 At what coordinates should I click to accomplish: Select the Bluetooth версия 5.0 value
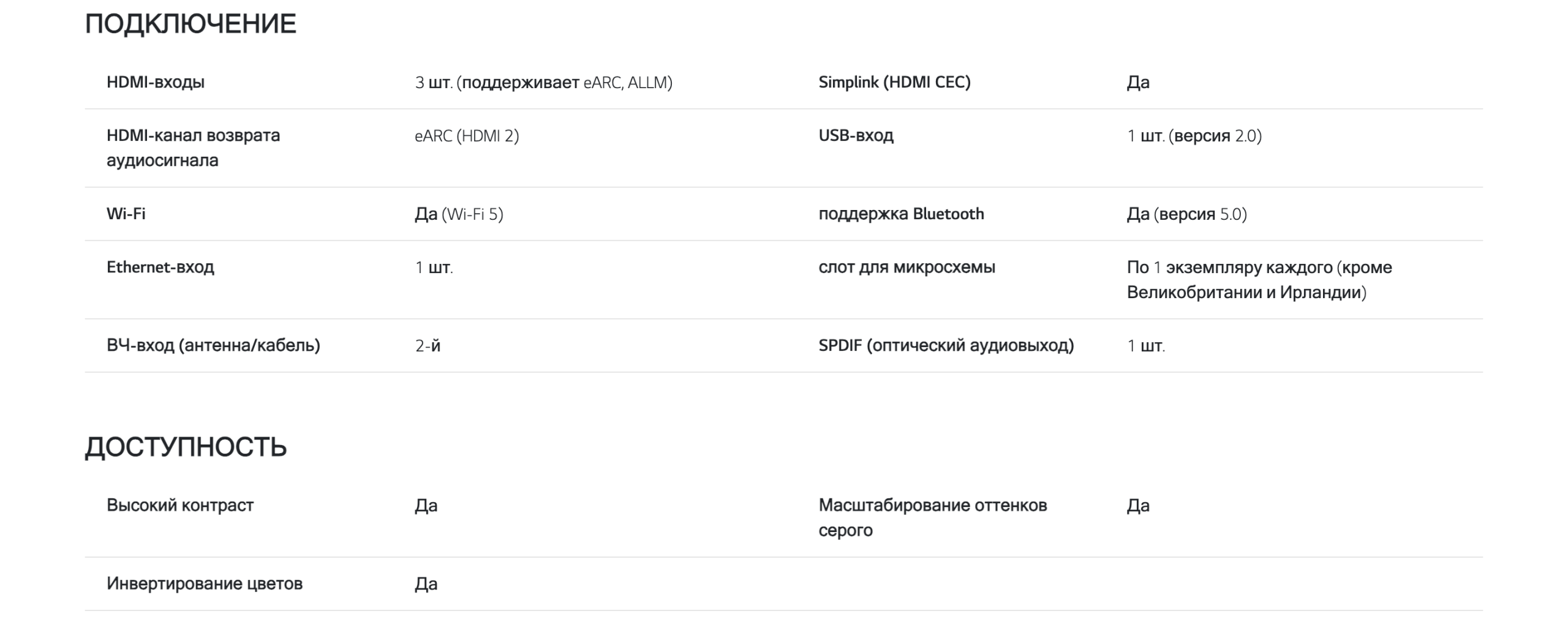[x=1186, y=214]
